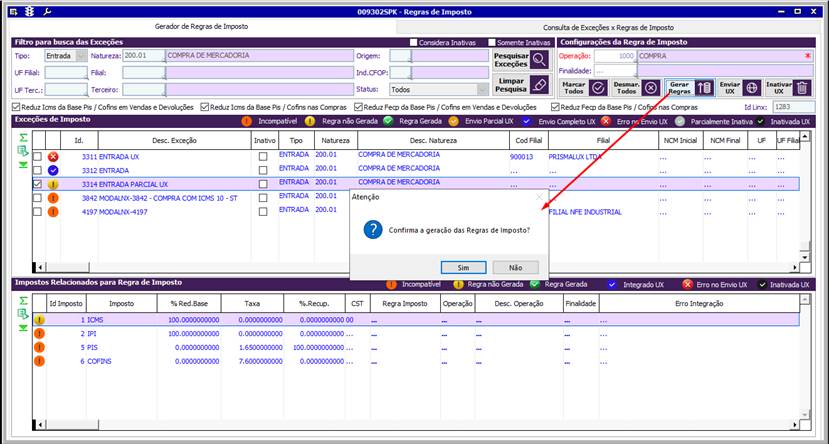This screenshot has height=444, width=829.
Task: Click the green down arrow beside Impostos grid
Action: coord(23,328)
